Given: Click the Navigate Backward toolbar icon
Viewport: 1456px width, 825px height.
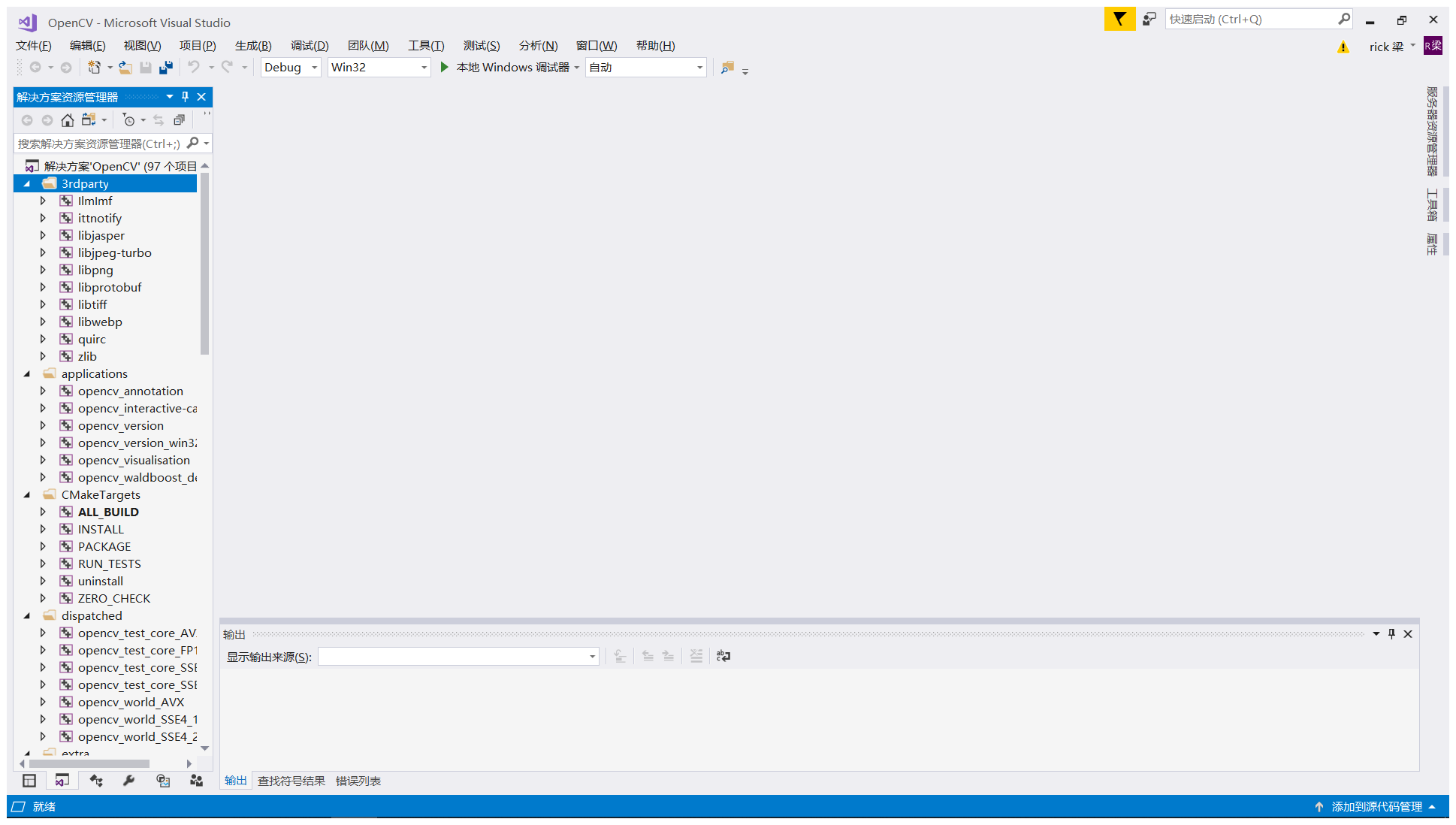Looking at the screenshot, I should coord(35,68).
